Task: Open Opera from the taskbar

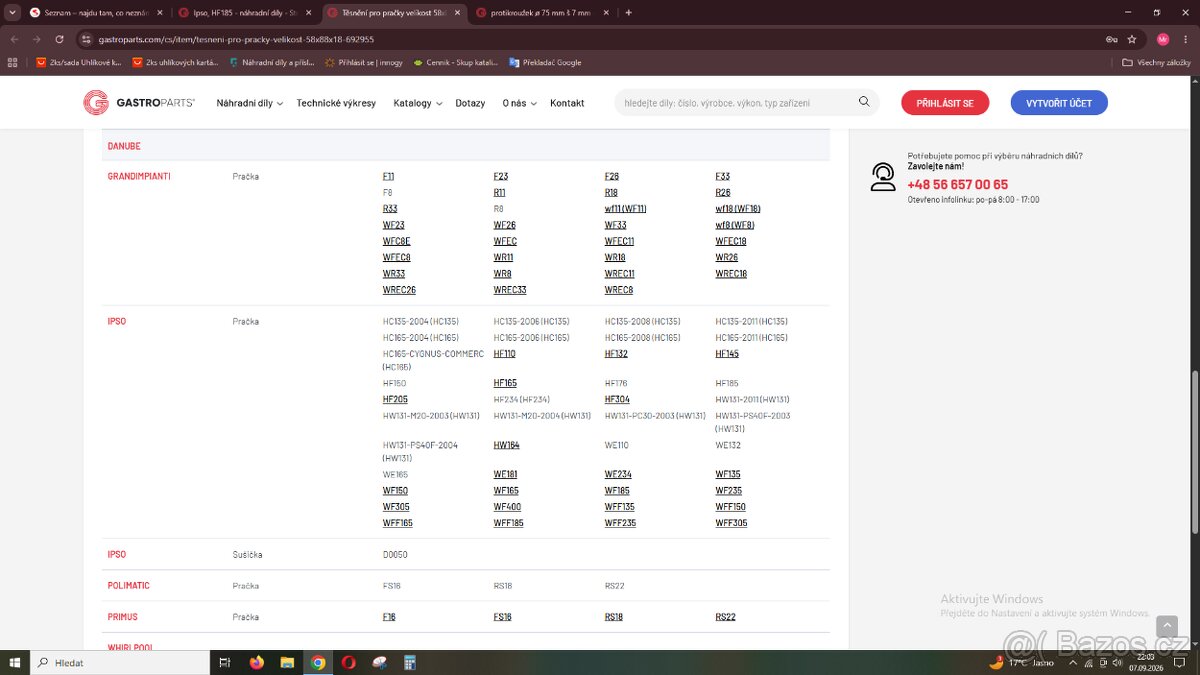Action: point(348,662)
